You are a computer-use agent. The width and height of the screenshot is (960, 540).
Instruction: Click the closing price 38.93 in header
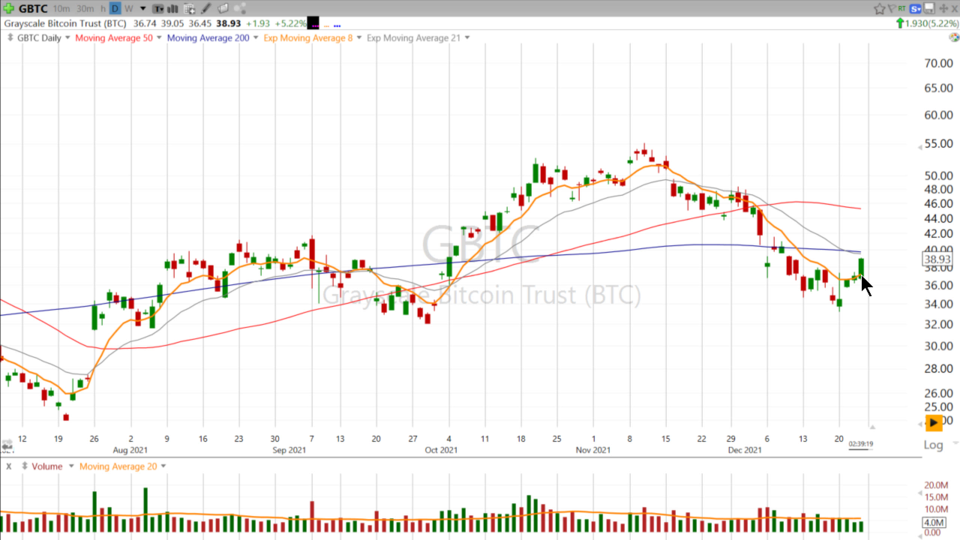[228, 23]
